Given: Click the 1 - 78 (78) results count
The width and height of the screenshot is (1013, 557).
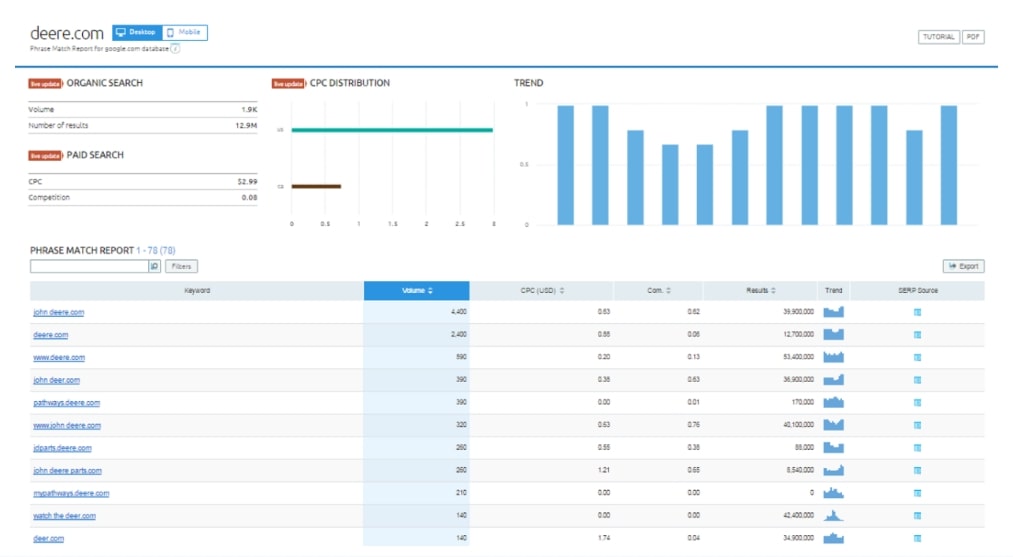Looking at the screenshot, I should tap(156, 251).
